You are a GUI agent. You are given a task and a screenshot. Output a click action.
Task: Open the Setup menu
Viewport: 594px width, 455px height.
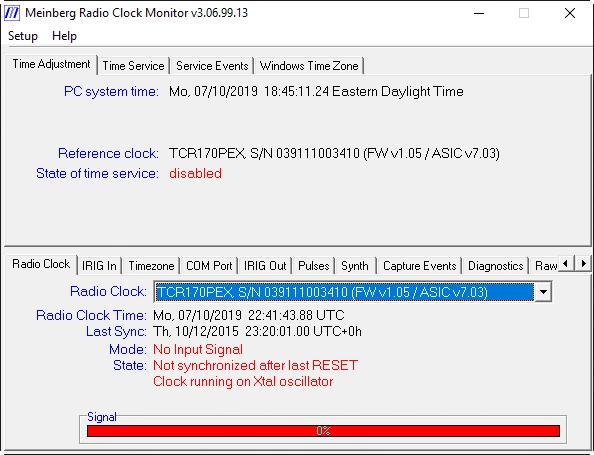pos(23,36)
